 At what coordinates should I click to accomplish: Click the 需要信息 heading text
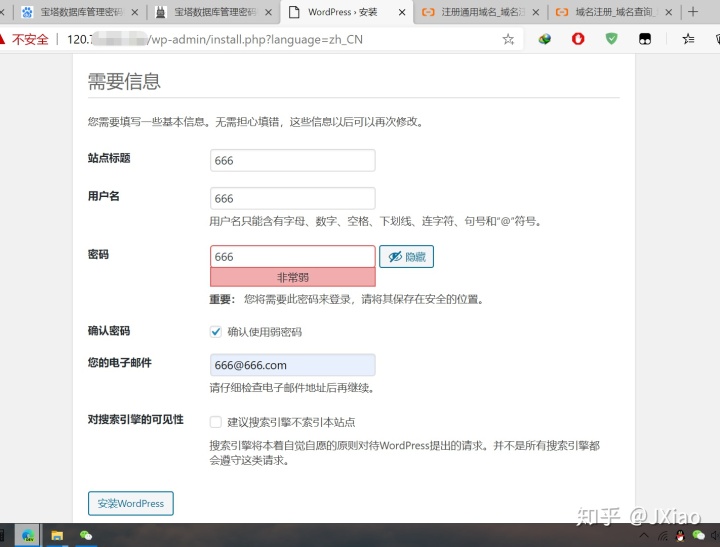(x=124, y=81)
